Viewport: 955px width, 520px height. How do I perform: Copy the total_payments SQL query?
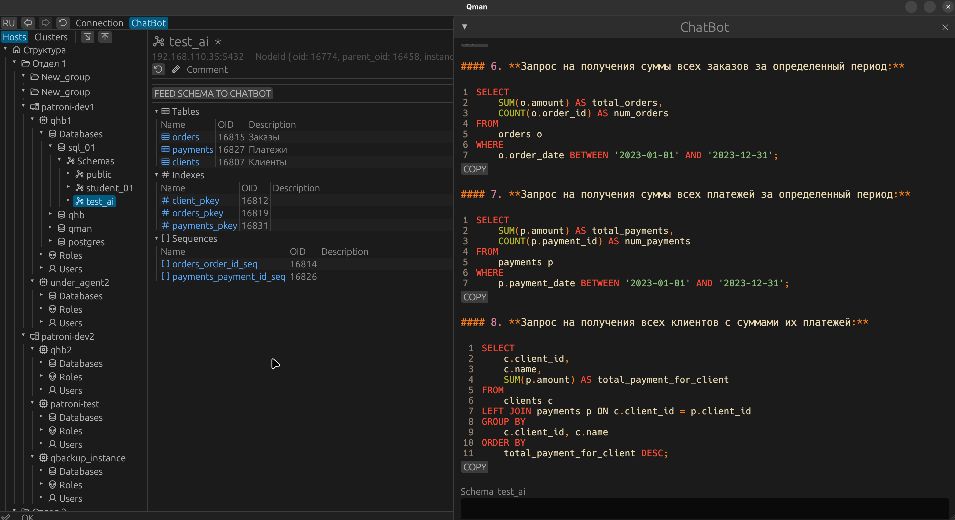474,297
